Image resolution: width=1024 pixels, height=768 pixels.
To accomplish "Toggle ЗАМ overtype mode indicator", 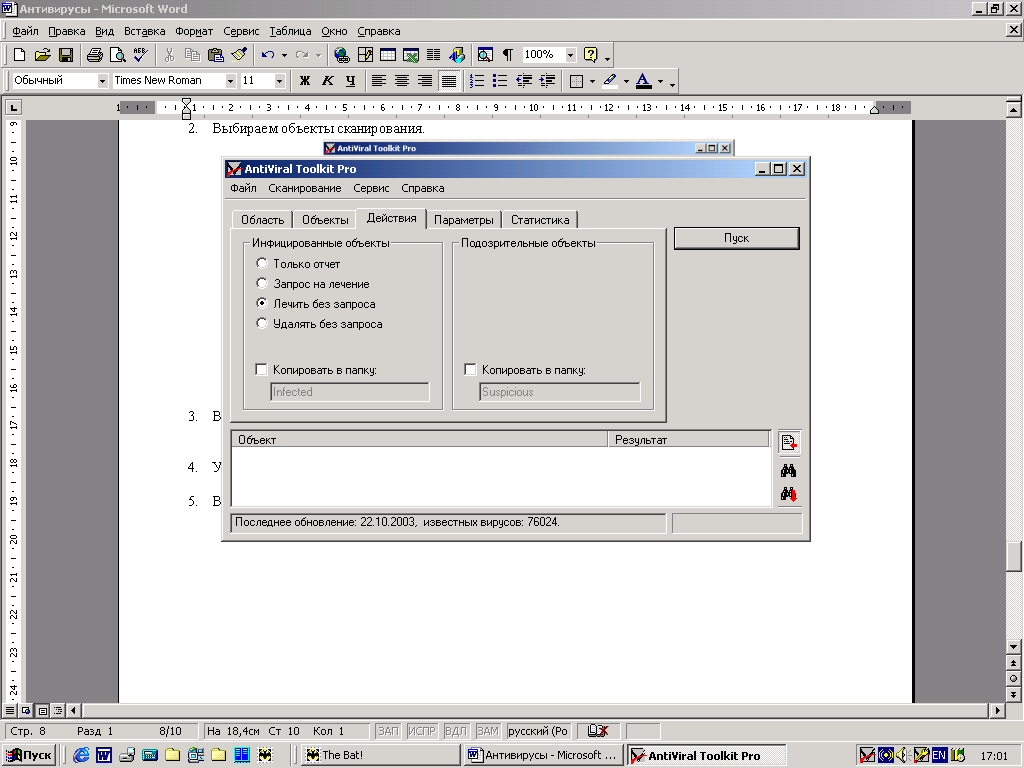I will [488, 731].
